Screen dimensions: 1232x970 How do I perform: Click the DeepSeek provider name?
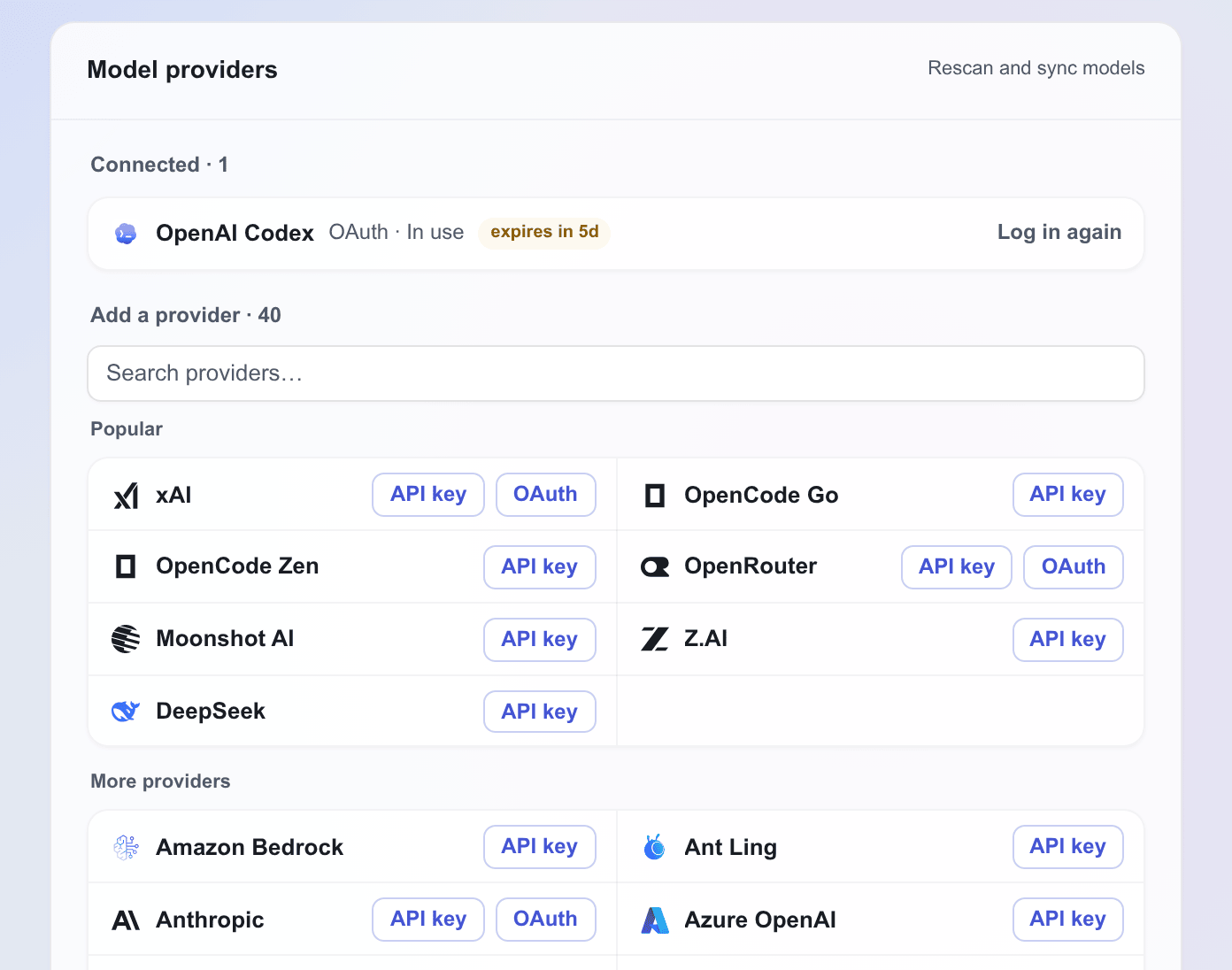(x=211, y=712)
